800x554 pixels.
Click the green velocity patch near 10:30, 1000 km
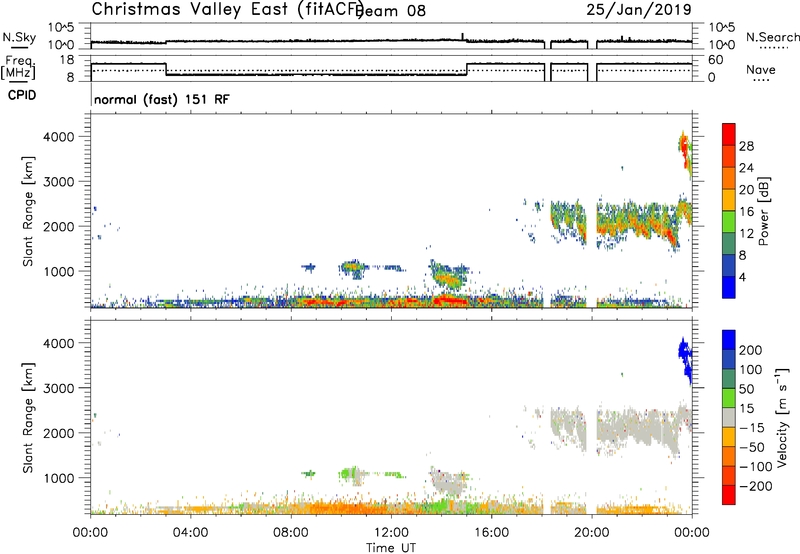click(x=351, y=473)
